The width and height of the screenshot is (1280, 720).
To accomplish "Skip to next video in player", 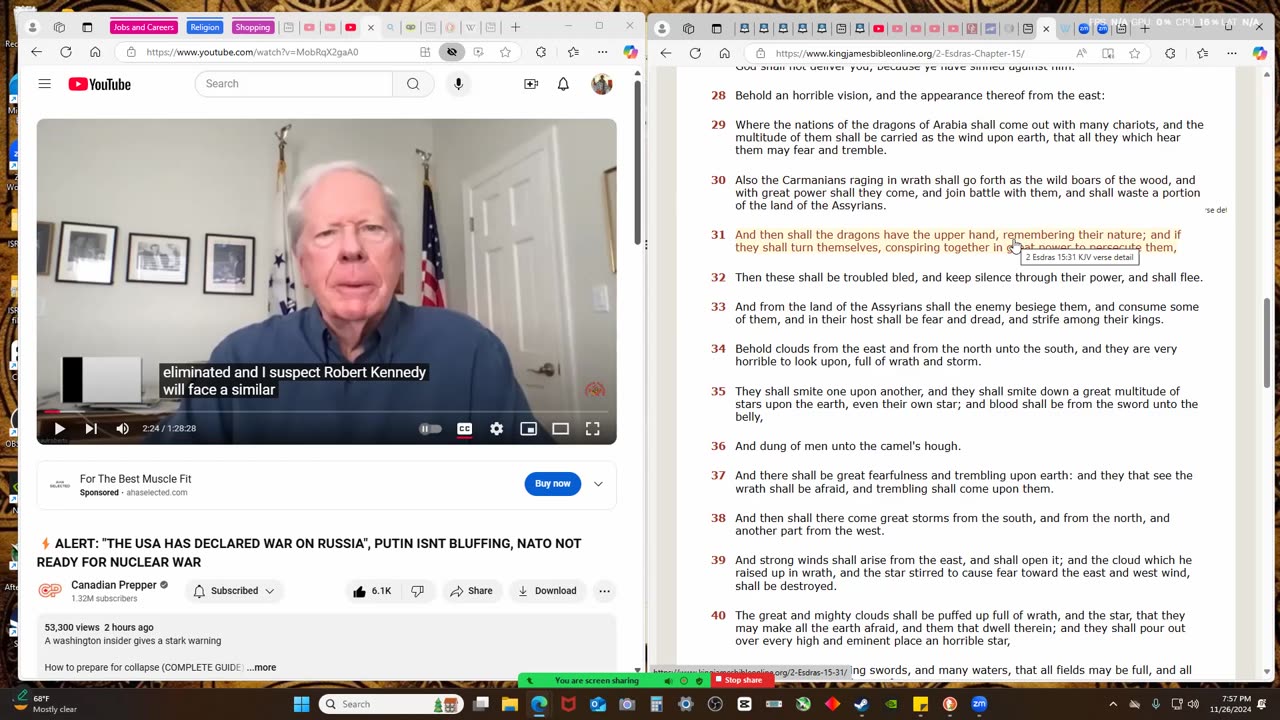I will coord(91,429).
